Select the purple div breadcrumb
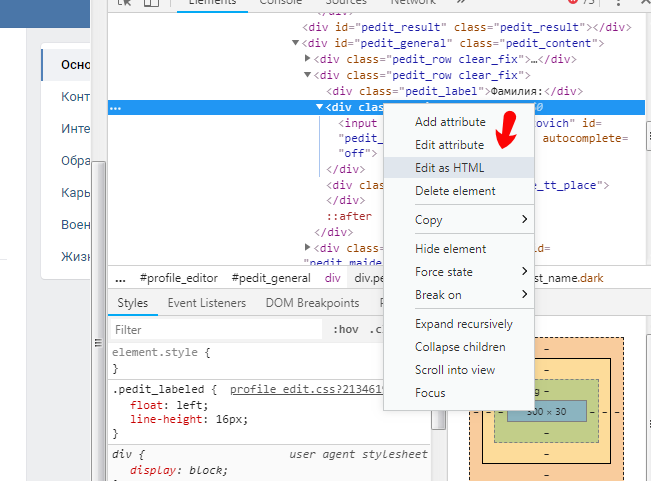This screenshot has height=481, width=651. point(333,278)
